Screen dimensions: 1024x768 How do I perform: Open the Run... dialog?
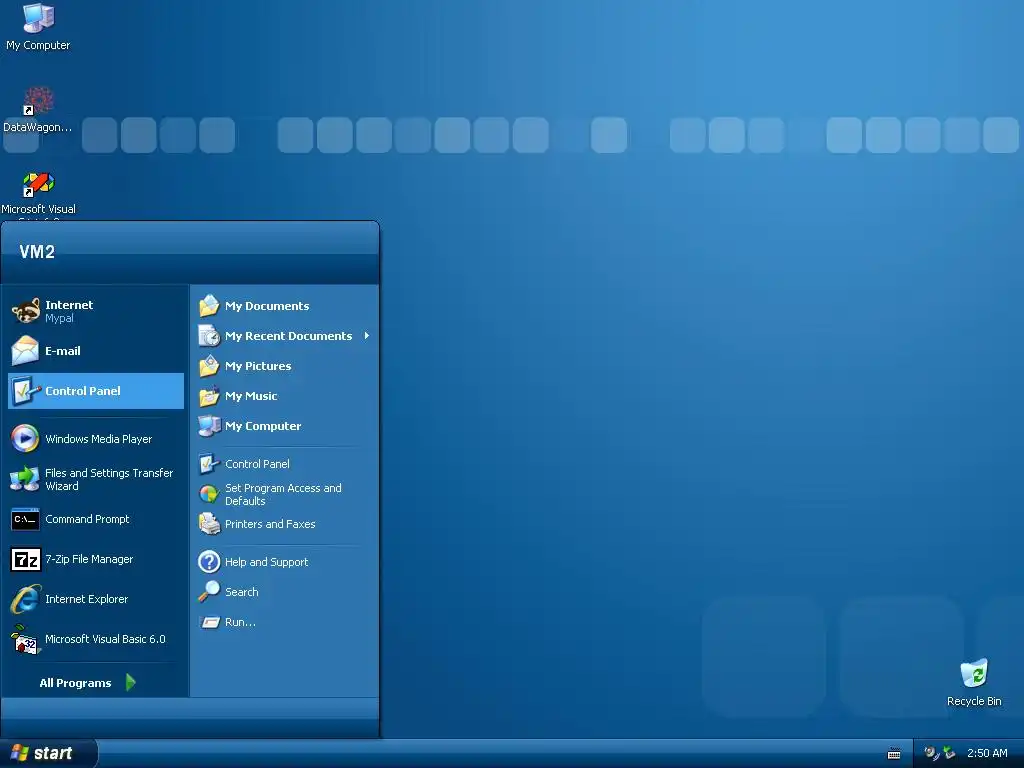pos(285,622)
